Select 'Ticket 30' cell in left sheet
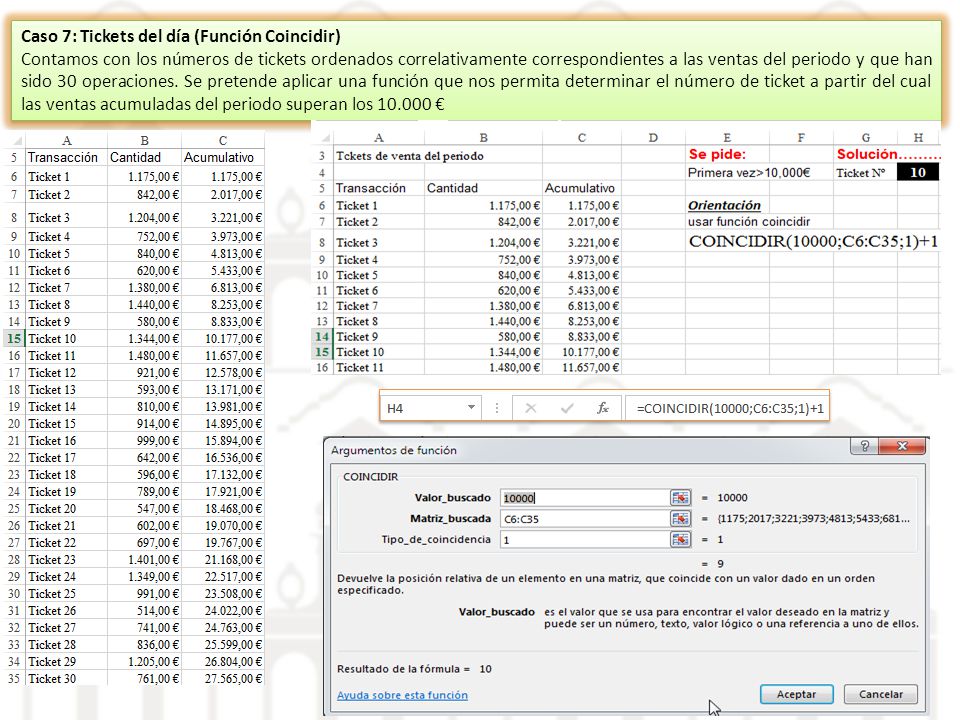 [x=66, y=678]
